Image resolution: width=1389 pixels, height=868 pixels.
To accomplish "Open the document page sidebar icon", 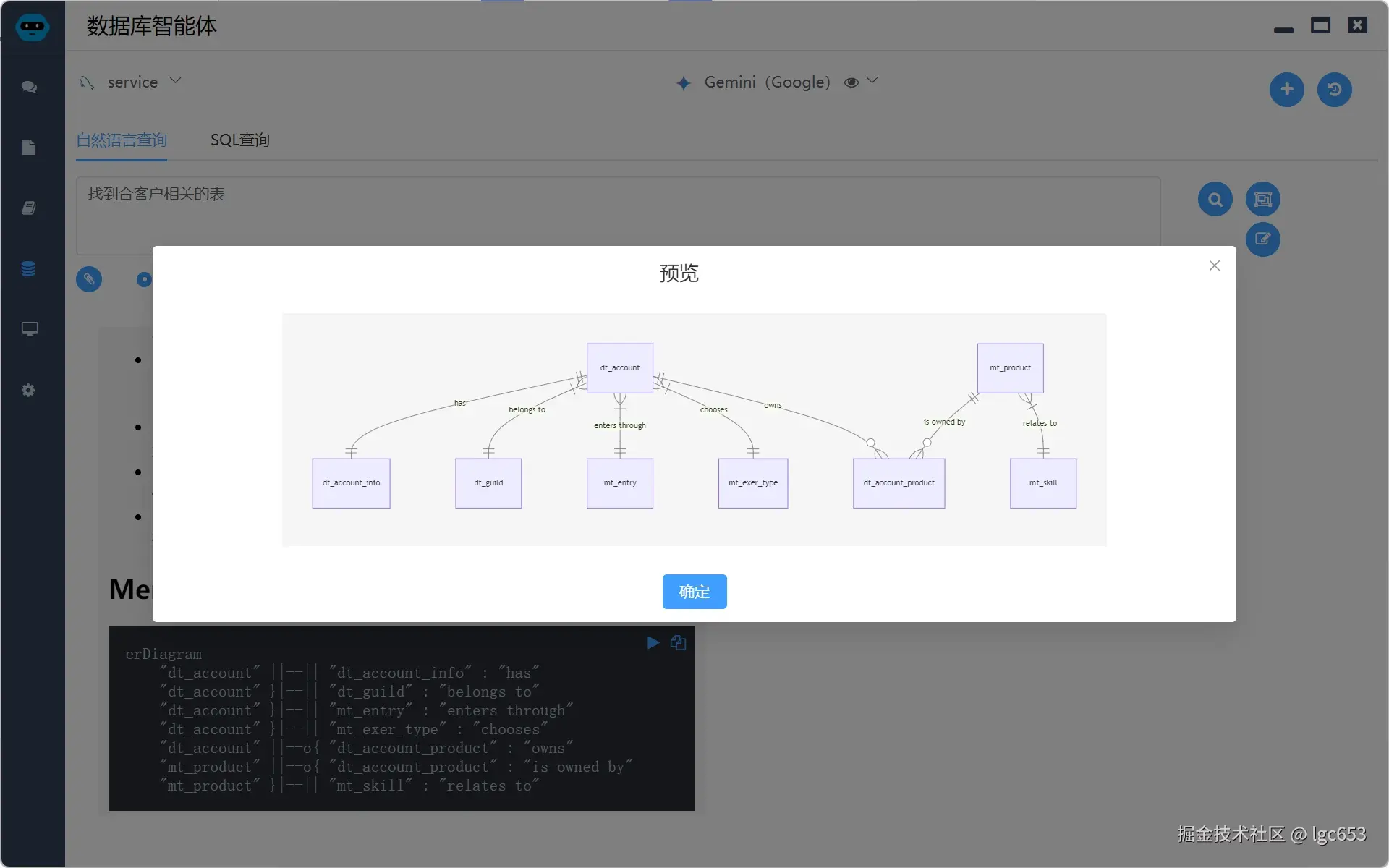I will pos(29,148).
